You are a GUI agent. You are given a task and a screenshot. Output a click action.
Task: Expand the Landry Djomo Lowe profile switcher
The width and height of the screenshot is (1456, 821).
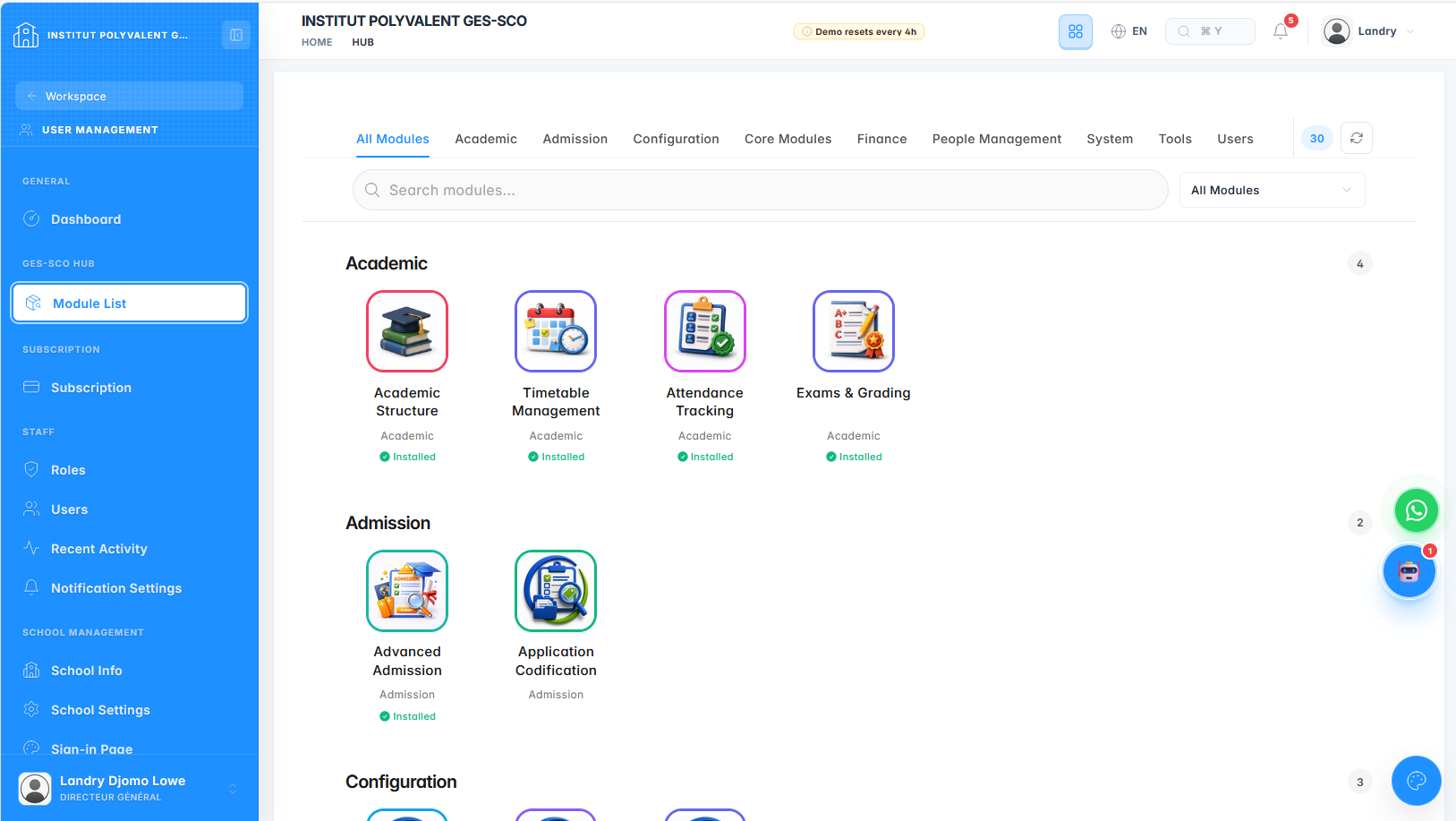(x=129, y=788)
